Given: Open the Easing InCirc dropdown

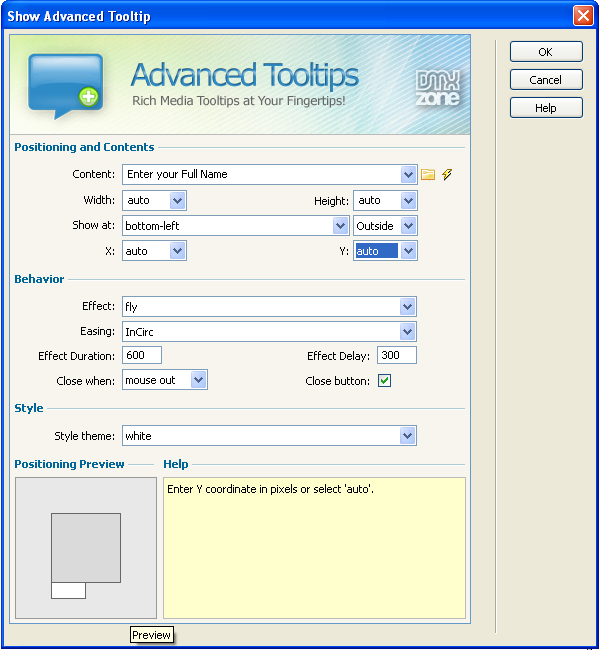Looking at the screenshot, I should pyautogui.click(x=407, y=332).
